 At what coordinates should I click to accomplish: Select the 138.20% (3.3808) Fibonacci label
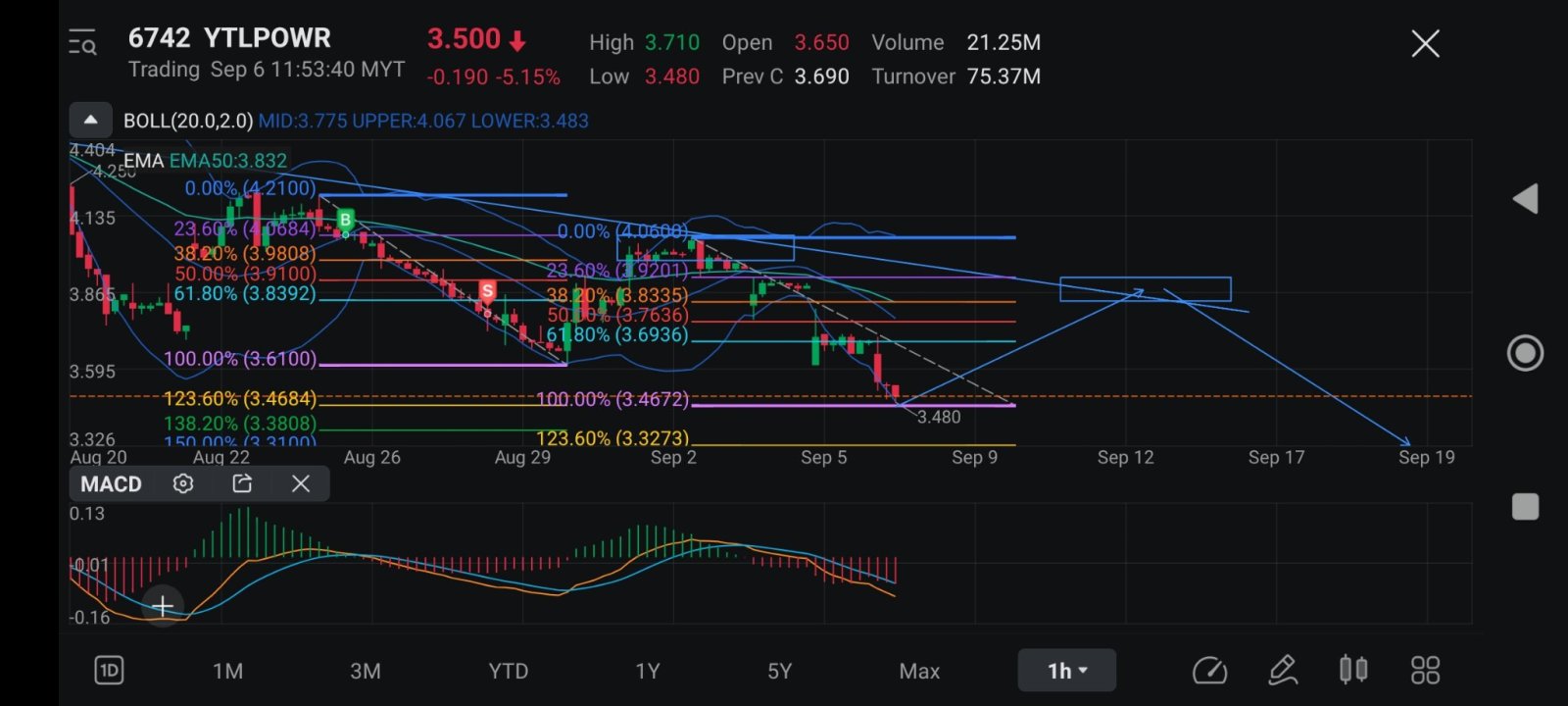pos(240,424)
